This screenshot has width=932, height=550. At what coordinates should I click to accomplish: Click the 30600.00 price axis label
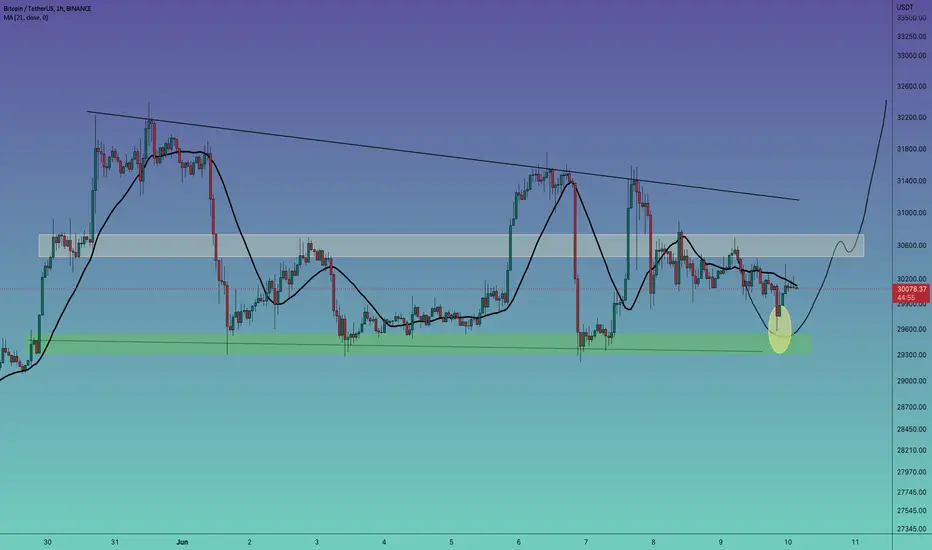[x=911, y=246]
